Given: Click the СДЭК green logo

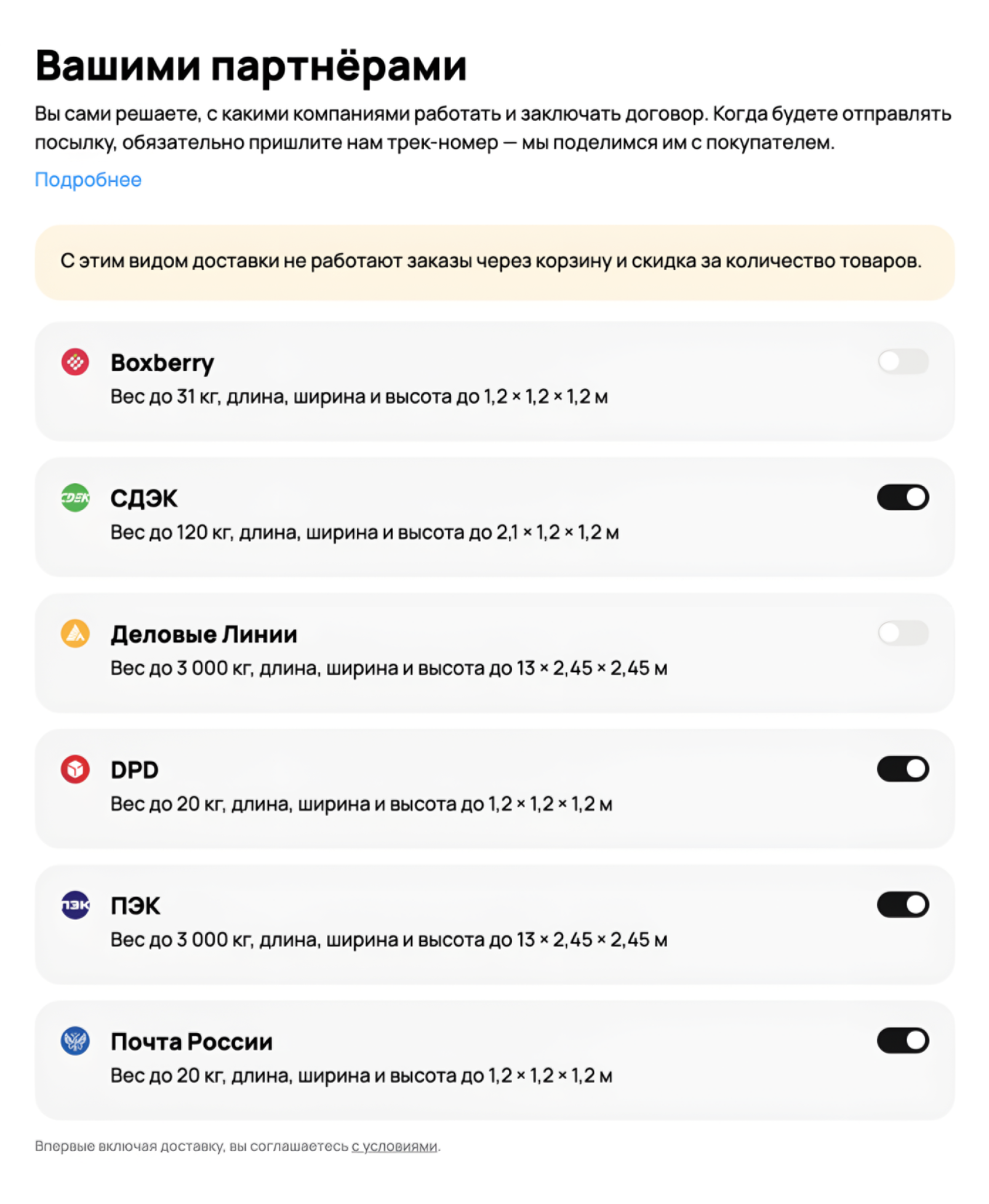Looking at the screenshot, I should point(74,497).
